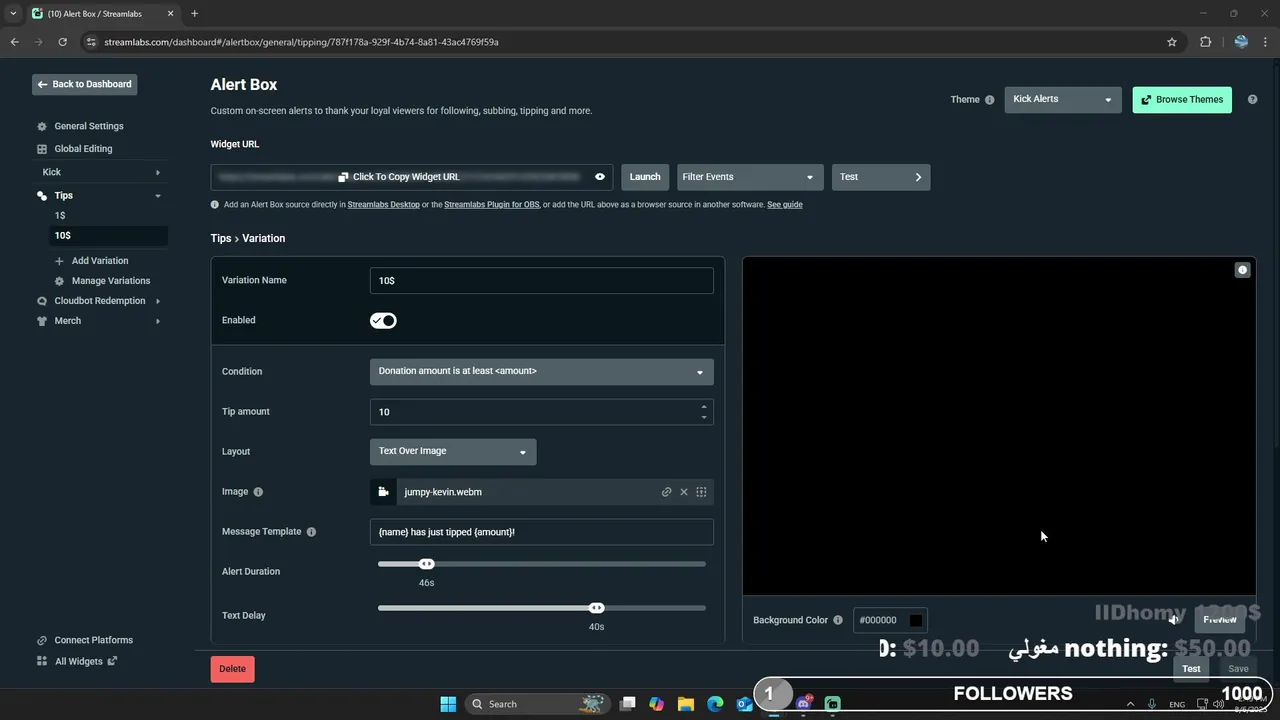
Task: Click the Message Template input field
Action: click(542, 532)
